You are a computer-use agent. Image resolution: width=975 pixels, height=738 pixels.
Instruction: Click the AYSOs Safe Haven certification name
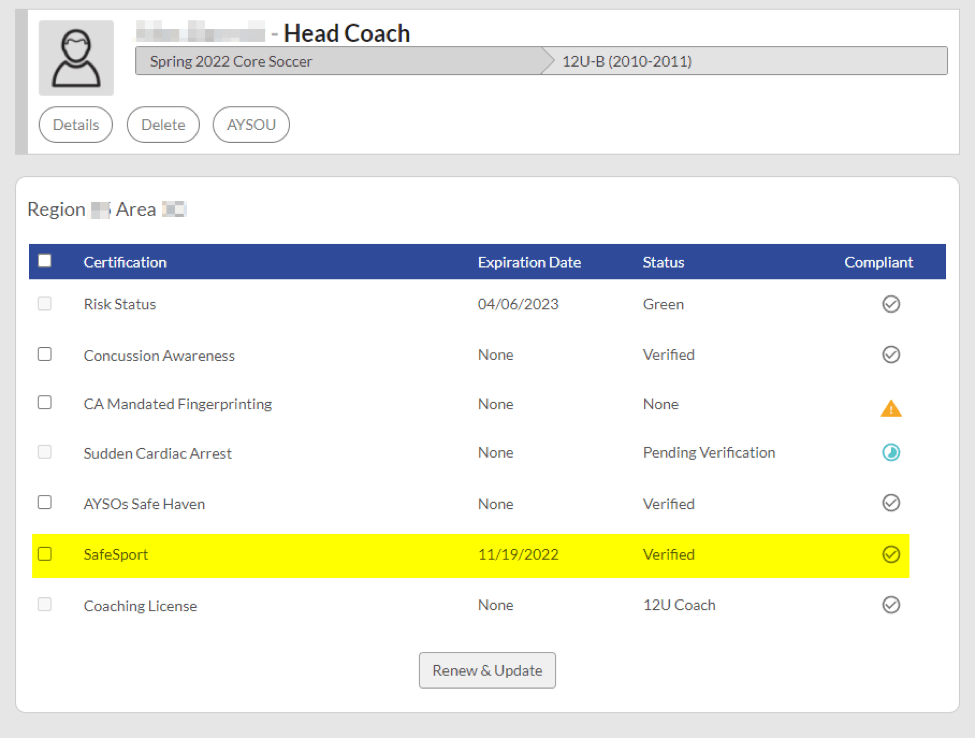[x=144, y=504]
